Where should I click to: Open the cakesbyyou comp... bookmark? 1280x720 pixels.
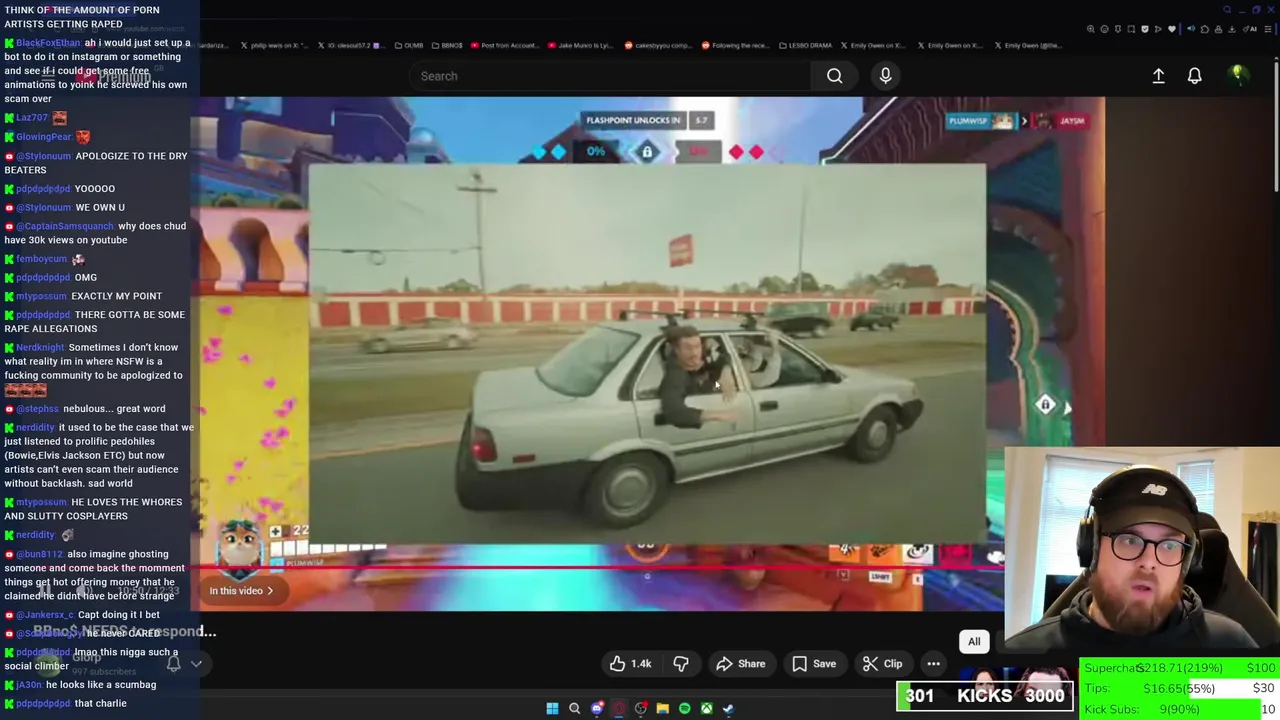point(660,45)
